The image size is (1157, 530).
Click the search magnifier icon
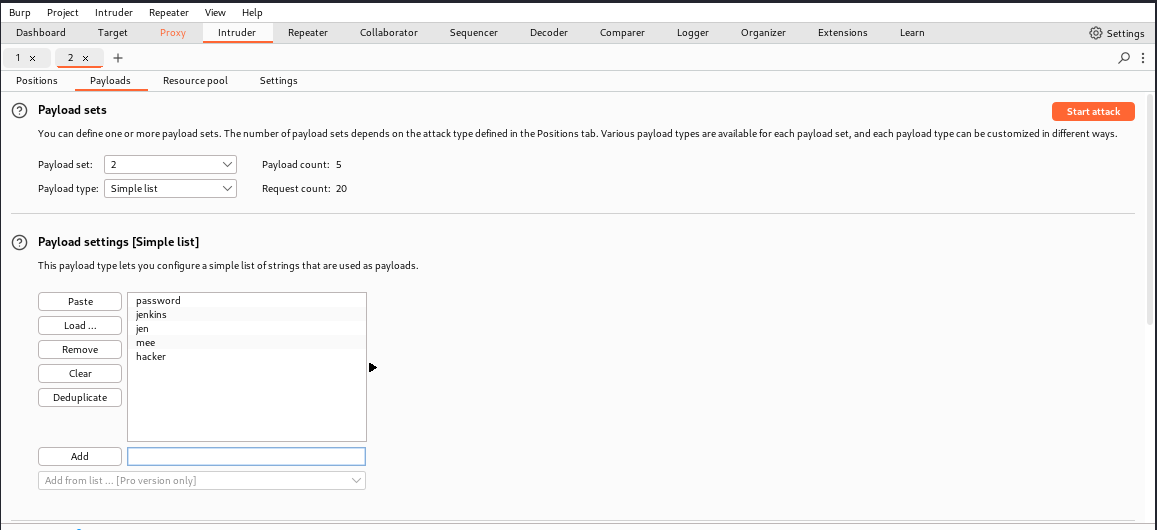pos(1124,58)
